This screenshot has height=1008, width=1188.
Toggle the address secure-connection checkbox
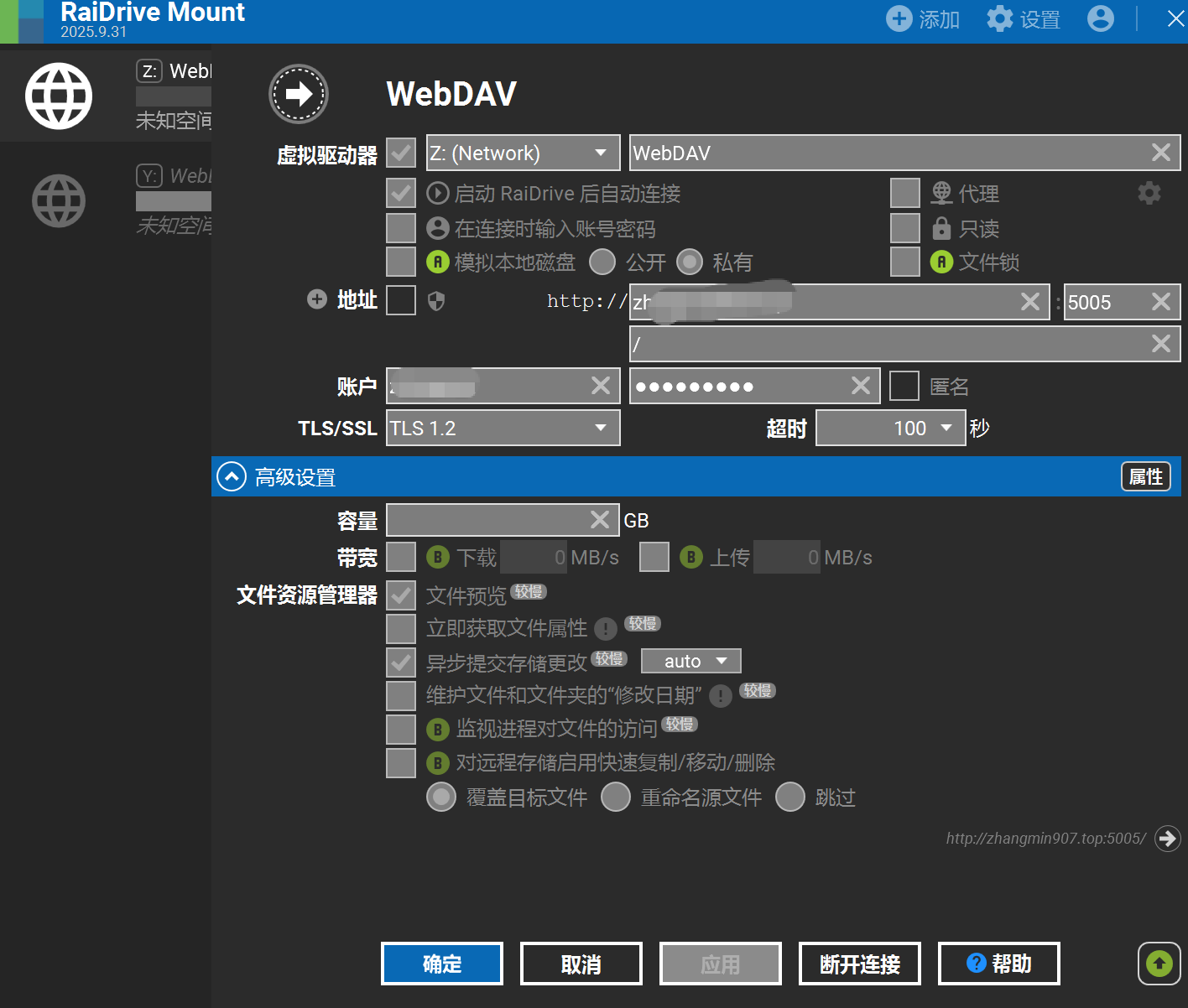pyautogui.click(x=401, y=300)
